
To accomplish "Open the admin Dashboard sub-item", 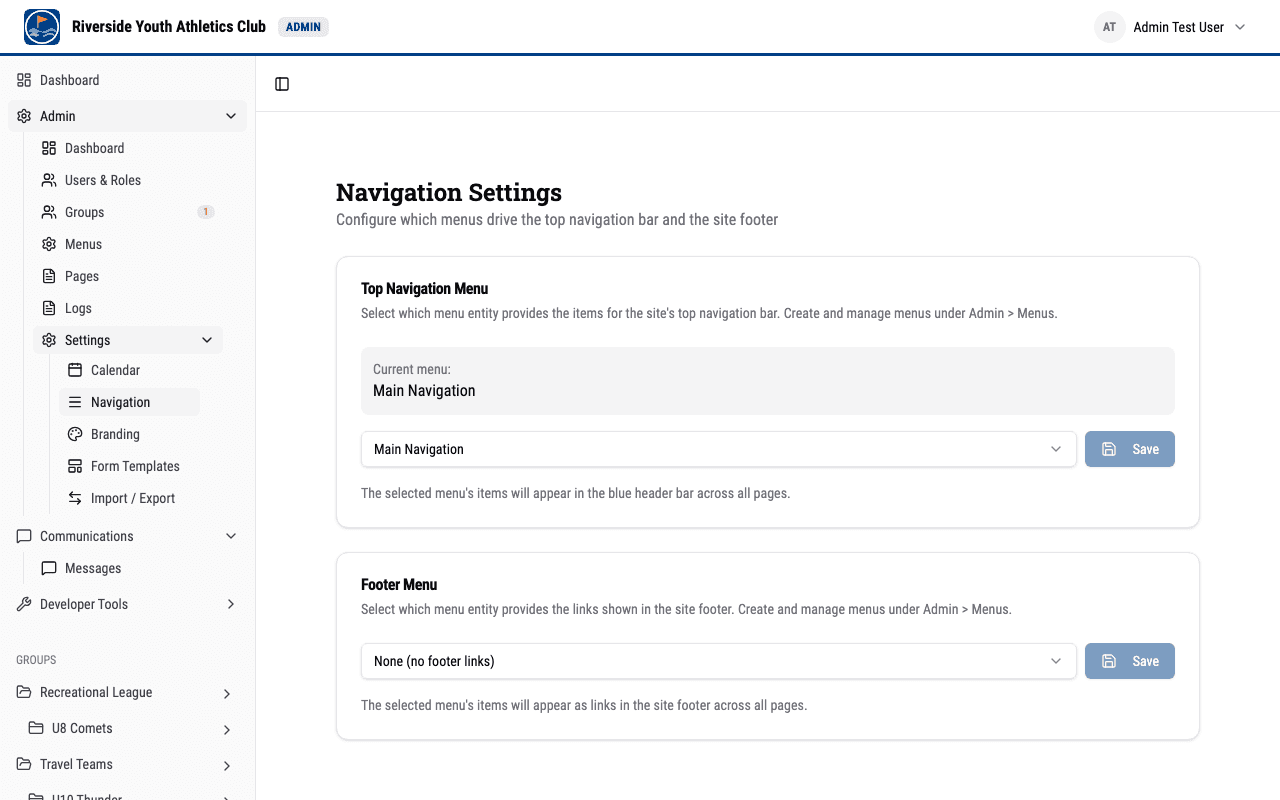I will (128, 148).
